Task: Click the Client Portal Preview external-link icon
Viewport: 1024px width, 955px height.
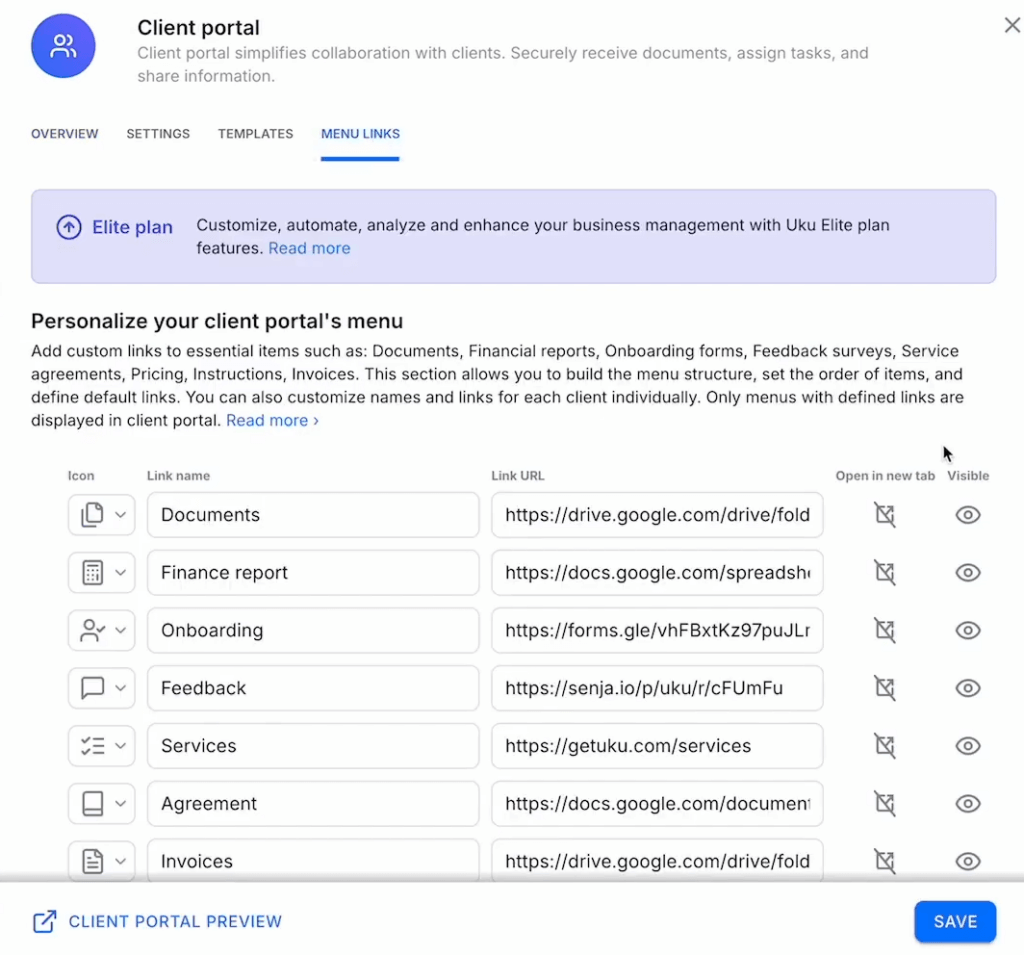Action: click(x=45, y=922)
